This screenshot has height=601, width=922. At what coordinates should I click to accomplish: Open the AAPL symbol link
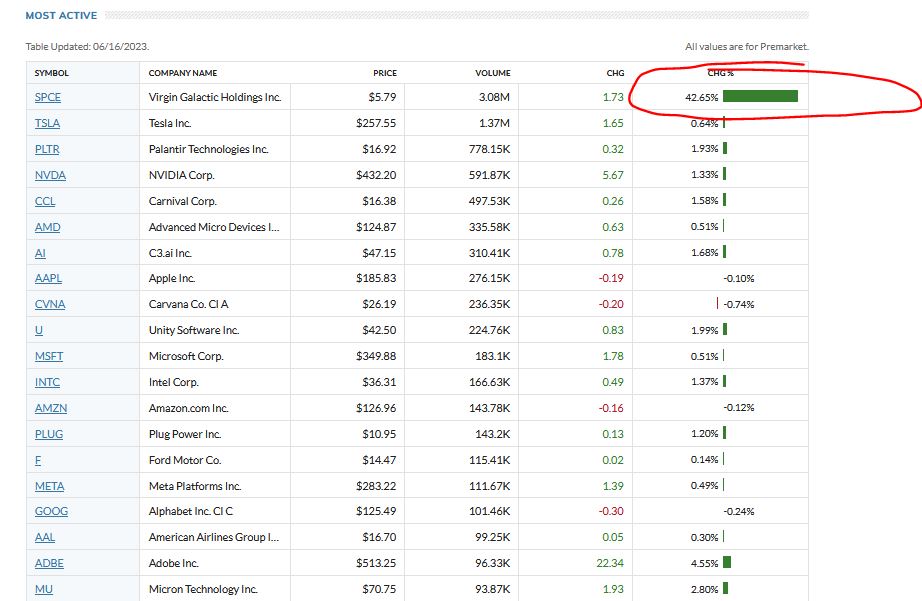tap(48, 278)
